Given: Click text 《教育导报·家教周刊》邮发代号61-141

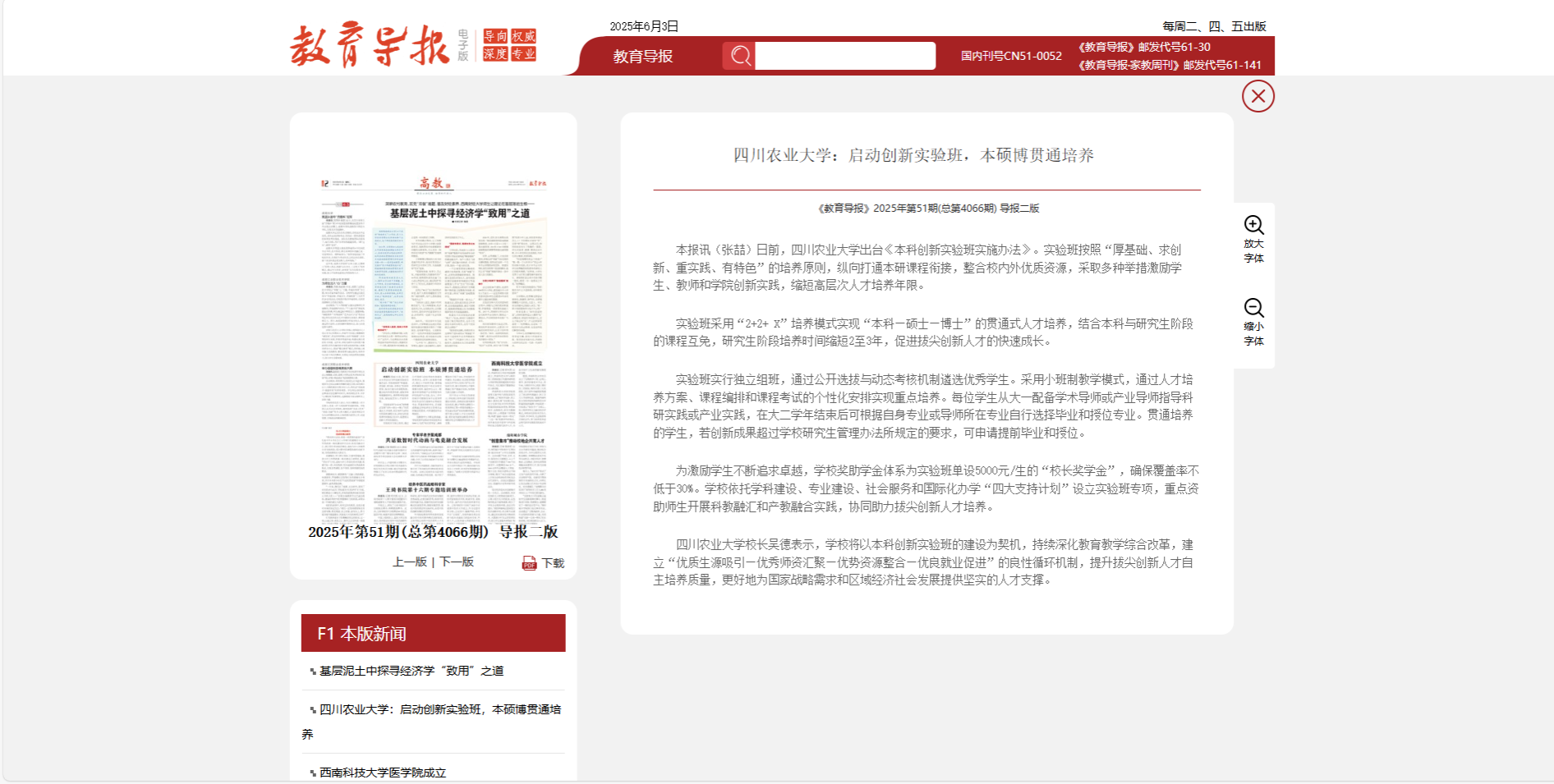Looking at the screenshot, I should coord(1170,65).
